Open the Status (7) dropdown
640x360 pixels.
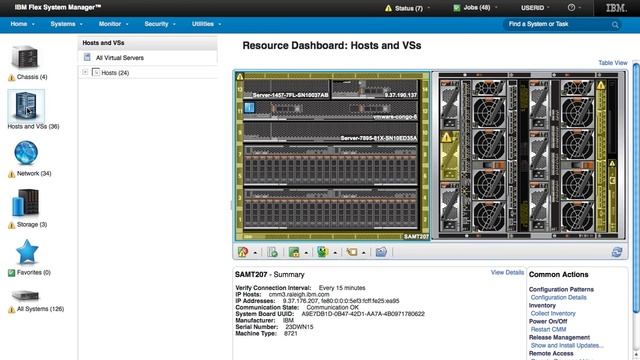pos(428,8)
